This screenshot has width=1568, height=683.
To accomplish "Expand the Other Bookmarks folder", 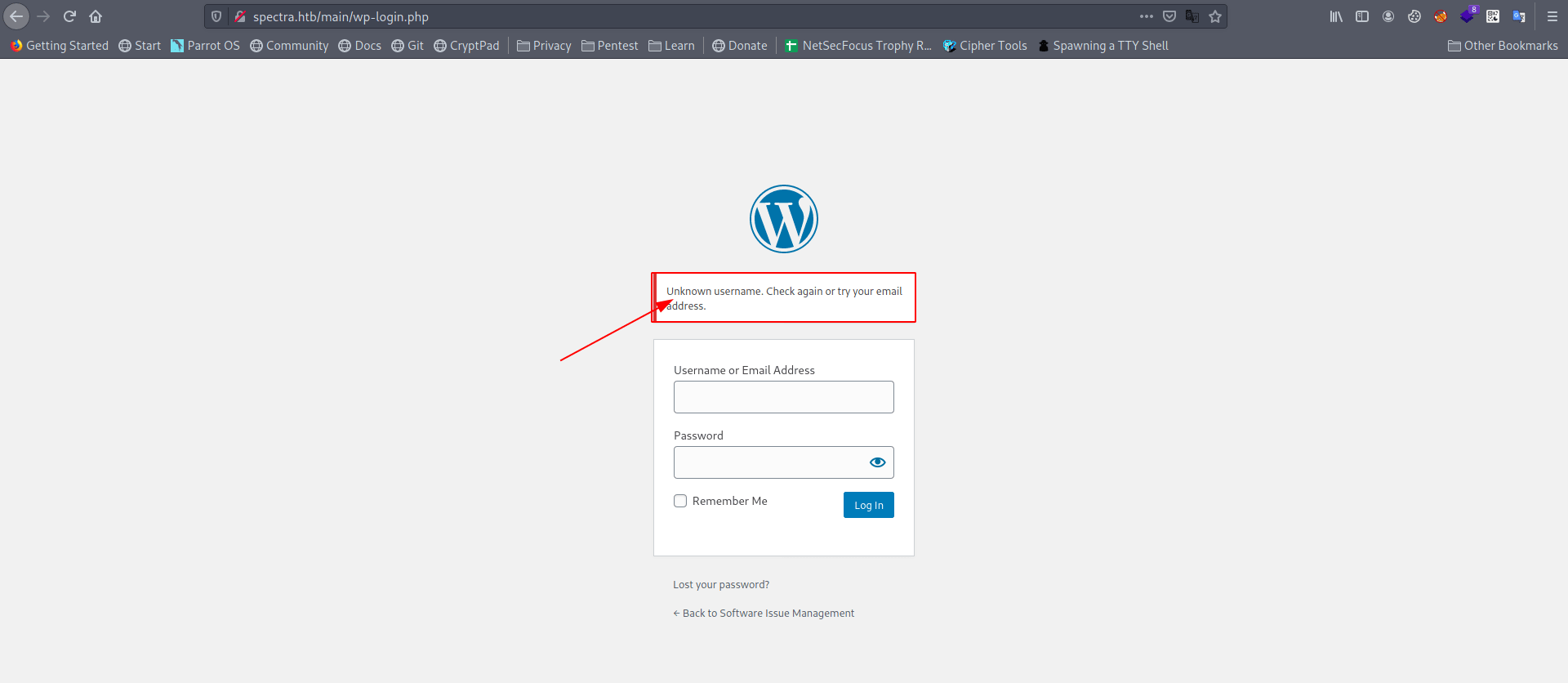I will (1503, 46).
